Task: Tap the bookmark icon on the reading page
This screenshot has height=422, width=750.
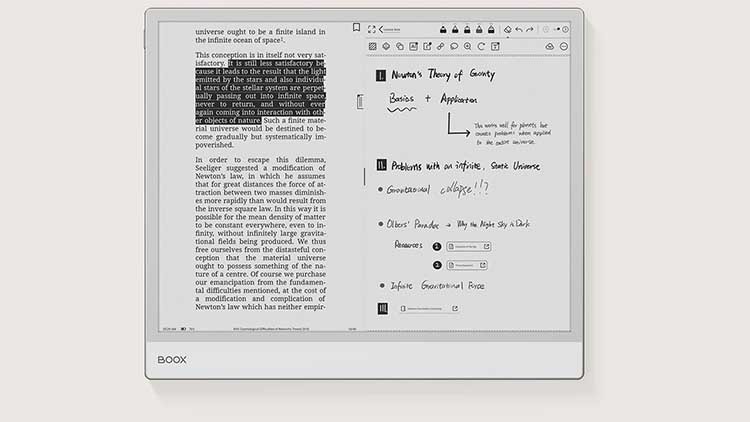Action: (x=357, y=28)
